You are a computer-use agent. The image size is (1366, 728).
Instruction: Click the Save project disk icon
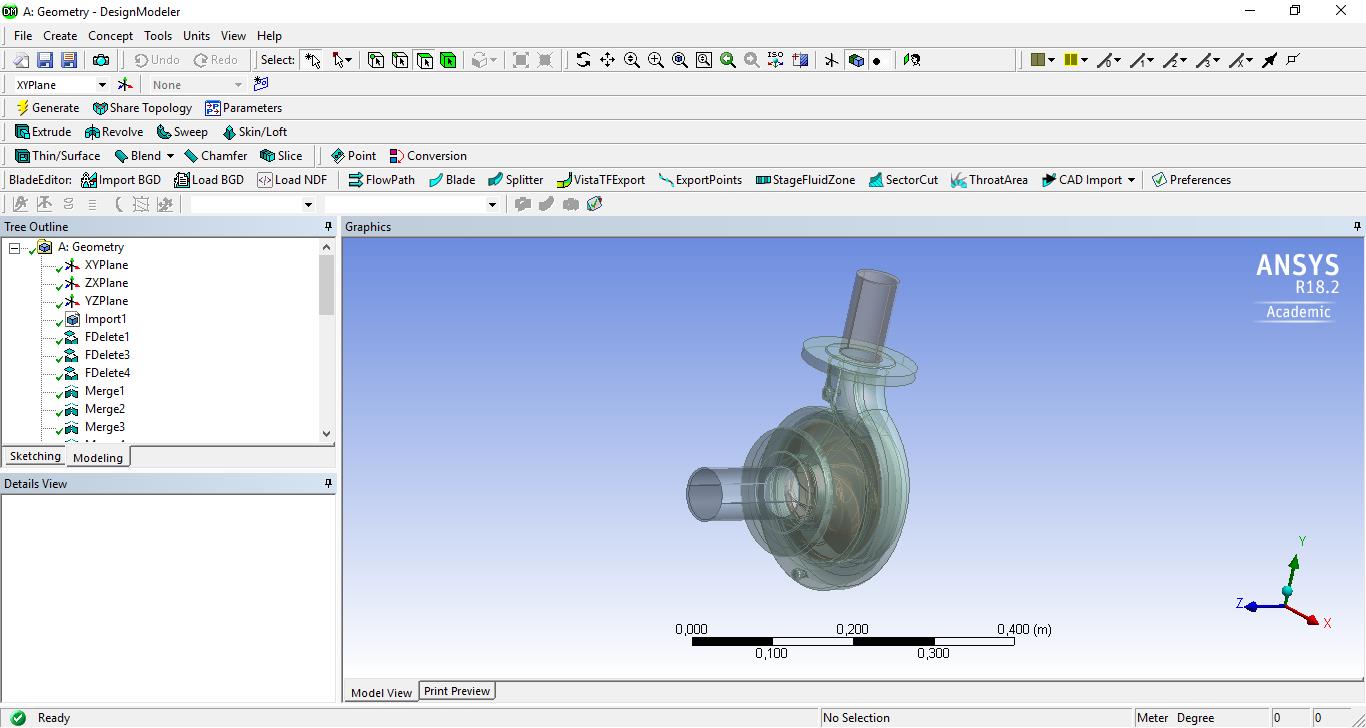pyautogui.click(x=45, y=60)
